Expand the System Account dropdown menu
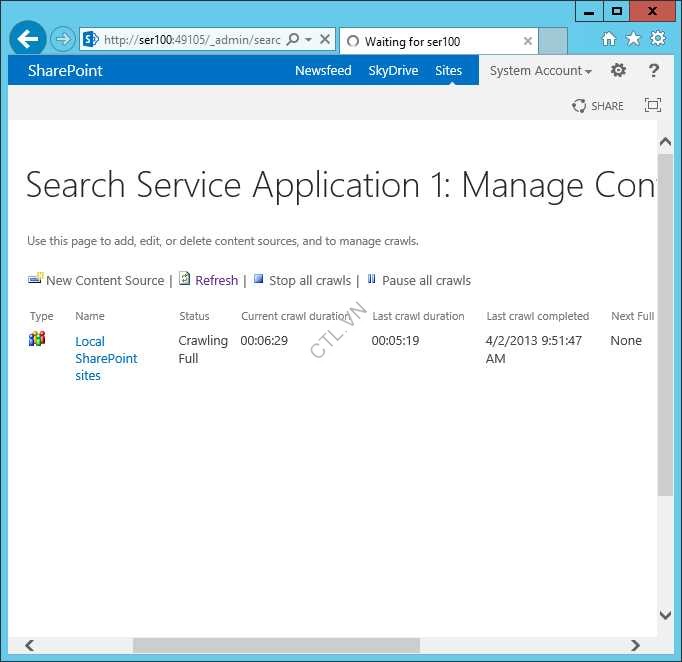 tap(540, 71)
